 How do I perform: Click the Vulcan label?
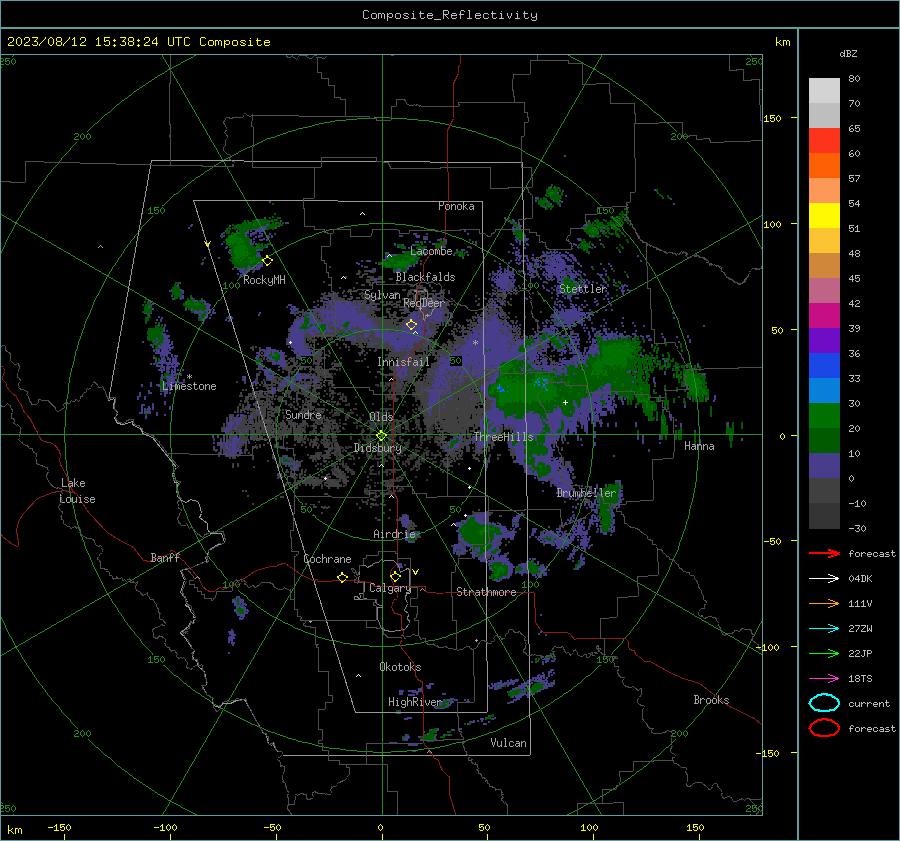coord(509,743)
